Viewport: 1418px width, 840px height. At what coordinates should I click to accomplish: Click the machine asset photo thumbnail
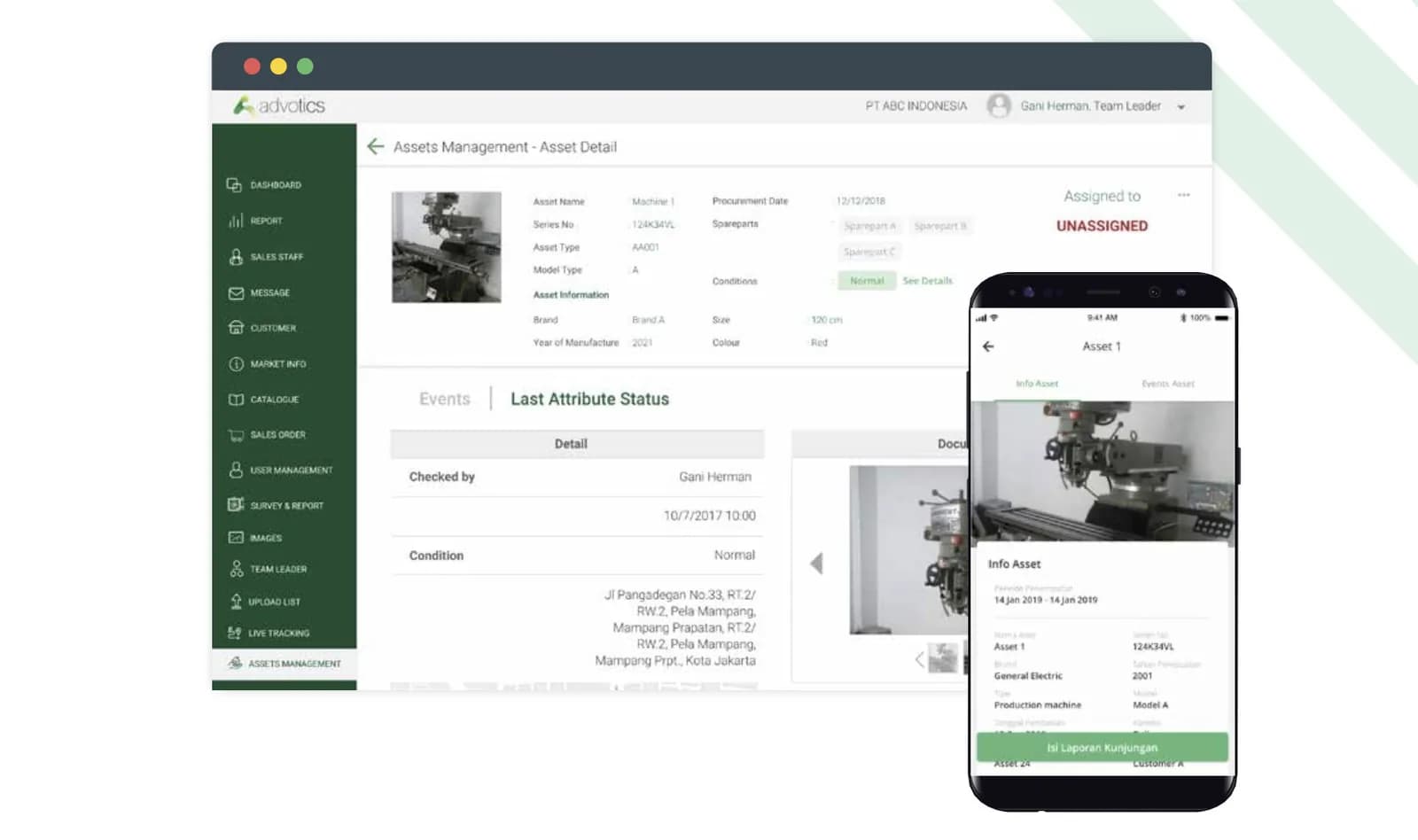point(447,247)
